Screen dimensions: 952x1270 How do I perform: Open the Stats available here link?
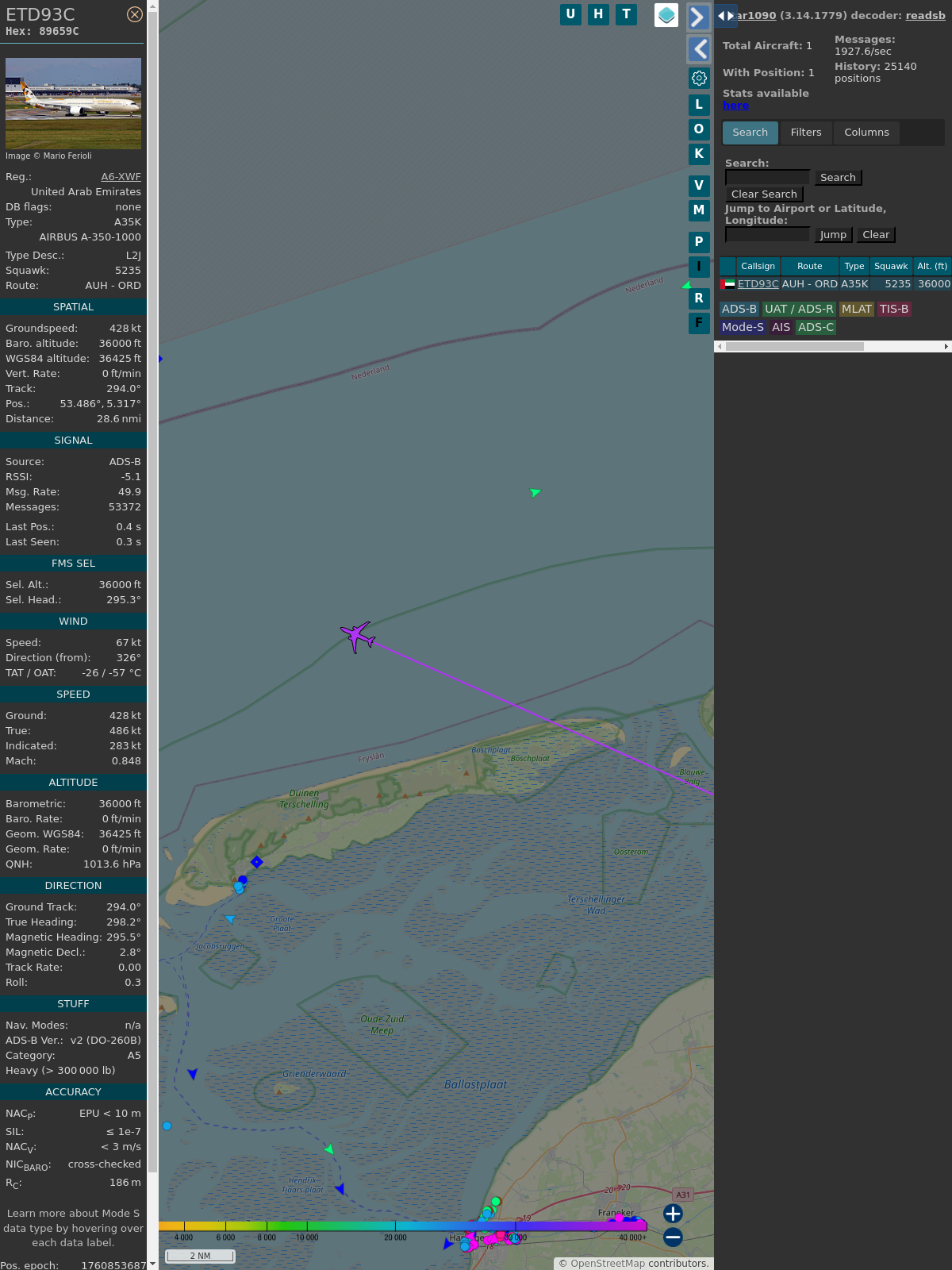tap(735, 106)
